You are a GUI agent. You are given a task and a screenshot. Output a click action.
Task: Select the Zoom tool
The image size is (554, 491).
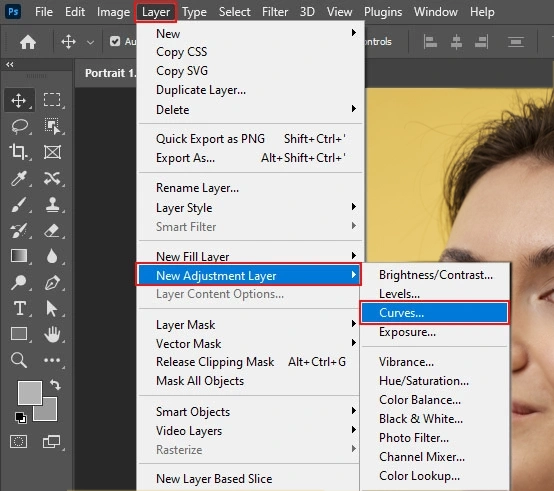(x=19, y=360)
